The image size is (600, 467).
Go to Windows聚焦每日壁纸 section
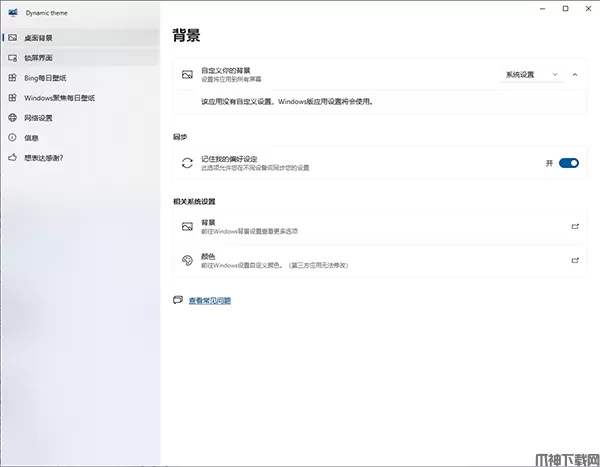tap(80, 98)
